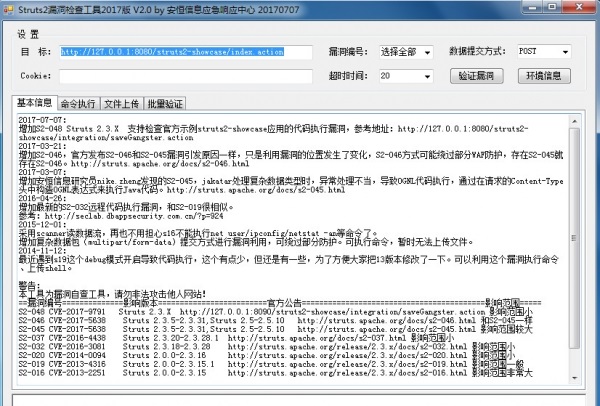
Task: Click the 2017-03-07: changelog date line
Action: (42, 172)
